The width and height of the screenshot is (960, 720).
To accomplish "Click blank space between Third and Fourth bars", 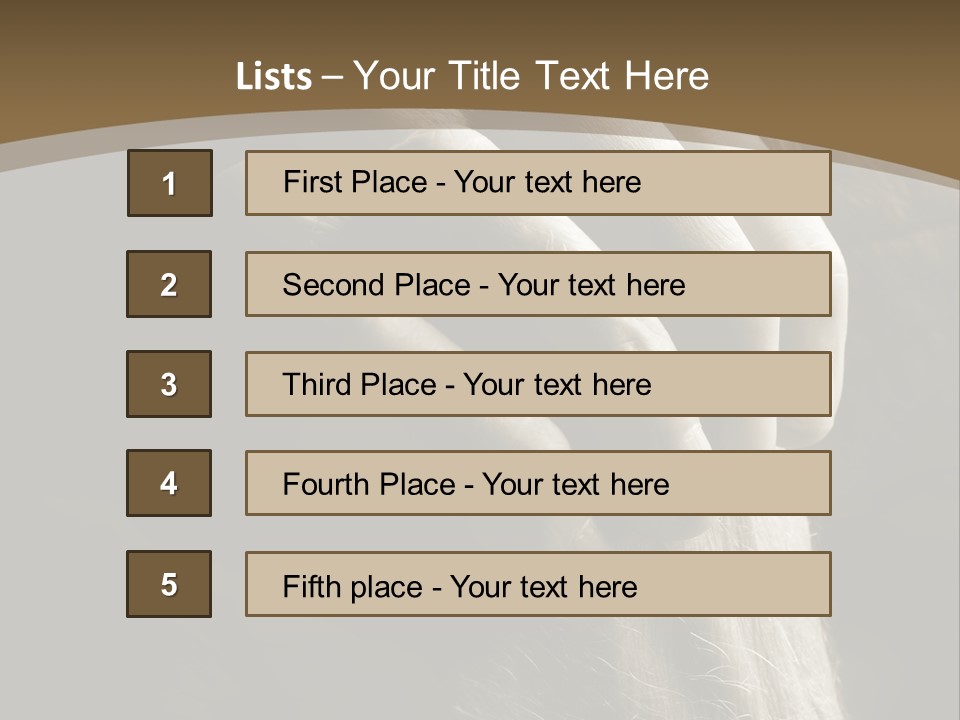I will point(538,434).
